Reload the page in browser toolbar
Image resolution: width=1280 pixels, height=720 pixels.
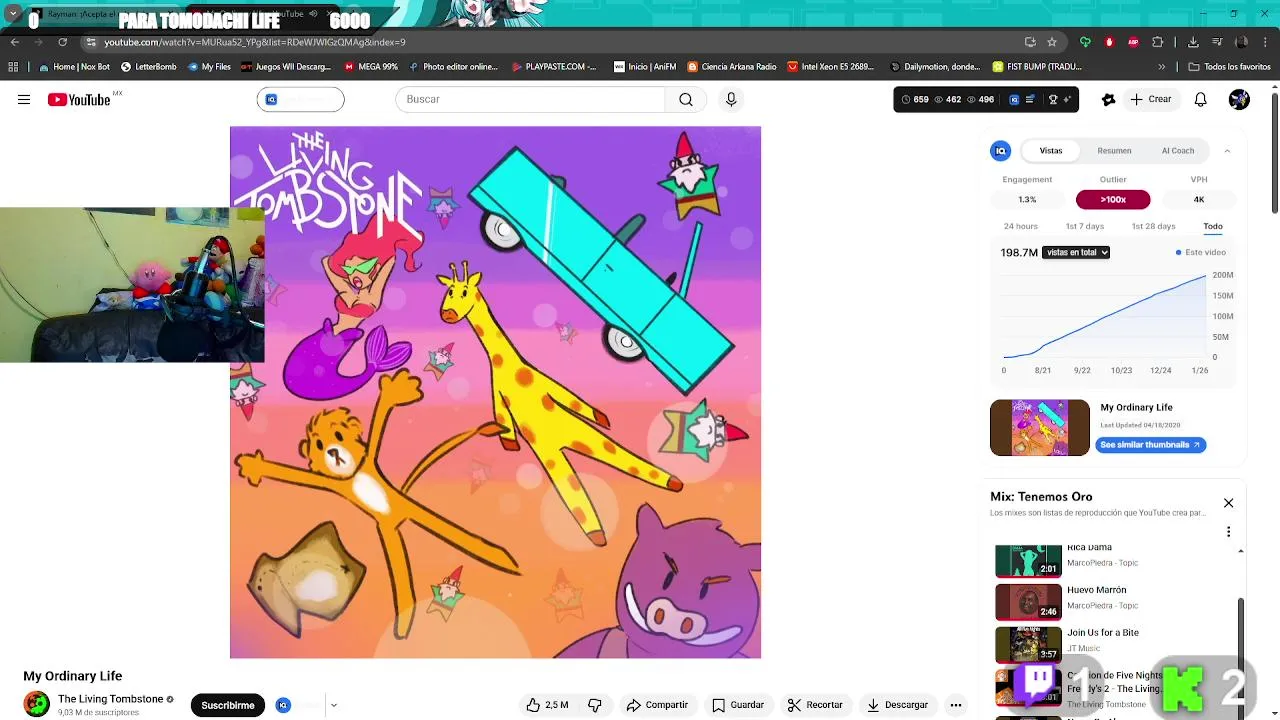pyautogui.click(x=62, y=42)
